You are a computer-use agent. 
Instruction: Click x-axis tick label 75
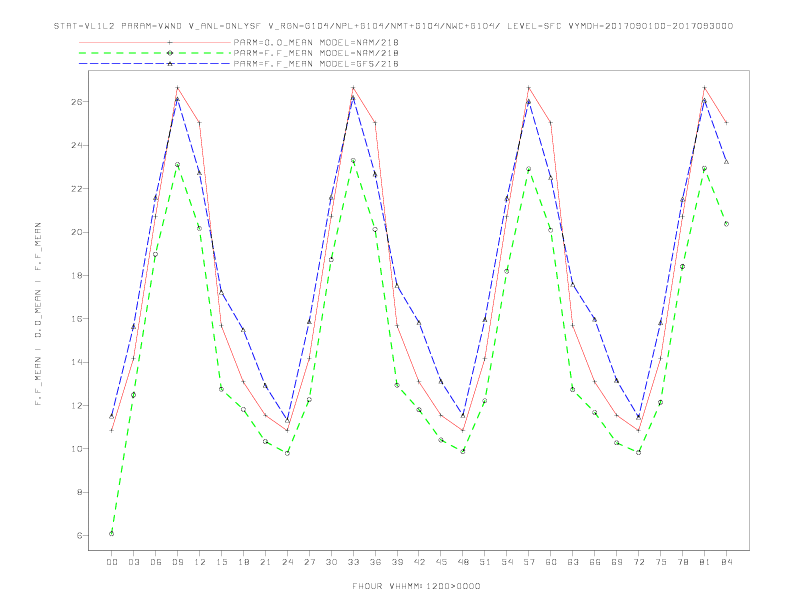click(x=661, y=562)
